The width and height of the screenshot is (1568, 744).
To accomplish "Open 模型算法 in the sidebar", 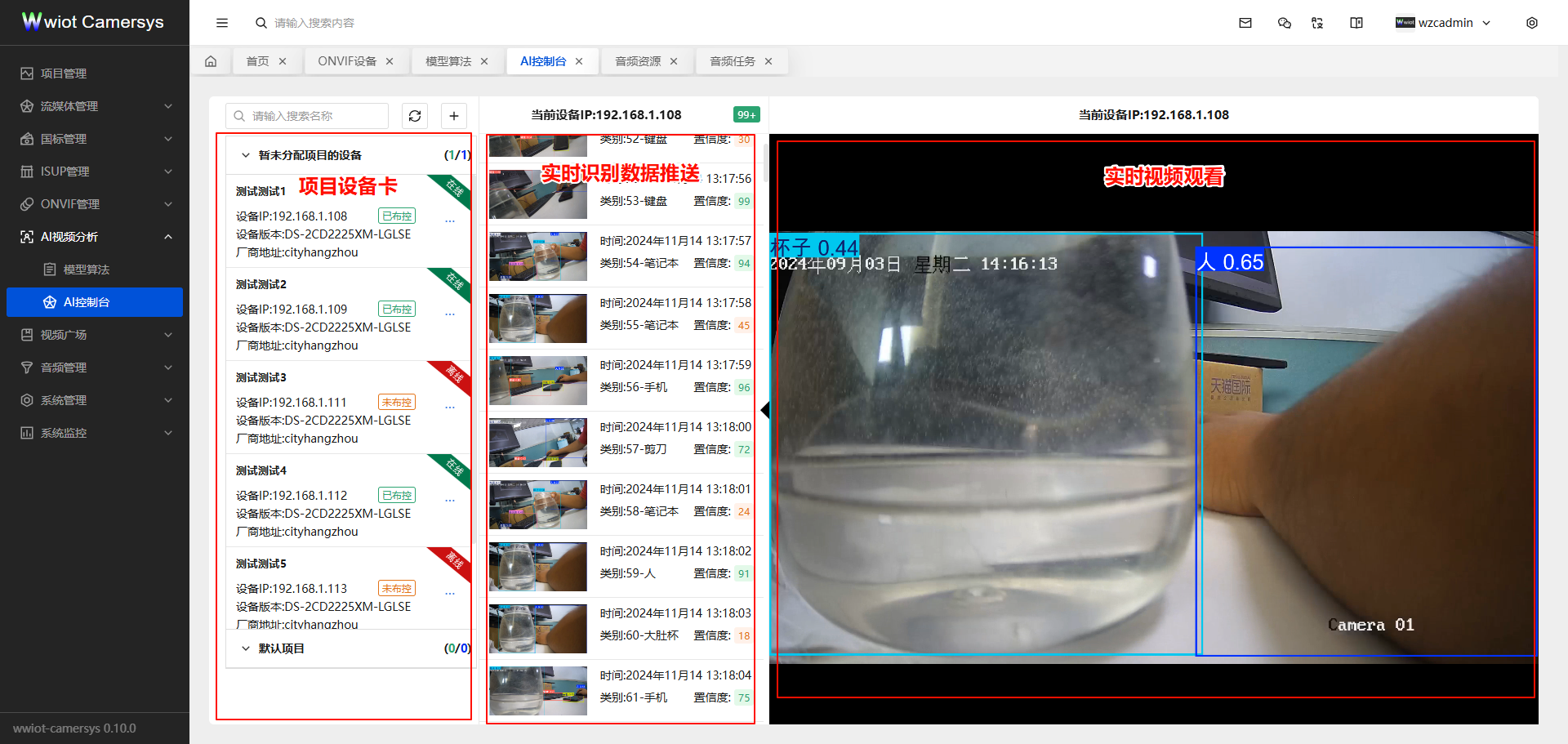I will tap(87, 270).
